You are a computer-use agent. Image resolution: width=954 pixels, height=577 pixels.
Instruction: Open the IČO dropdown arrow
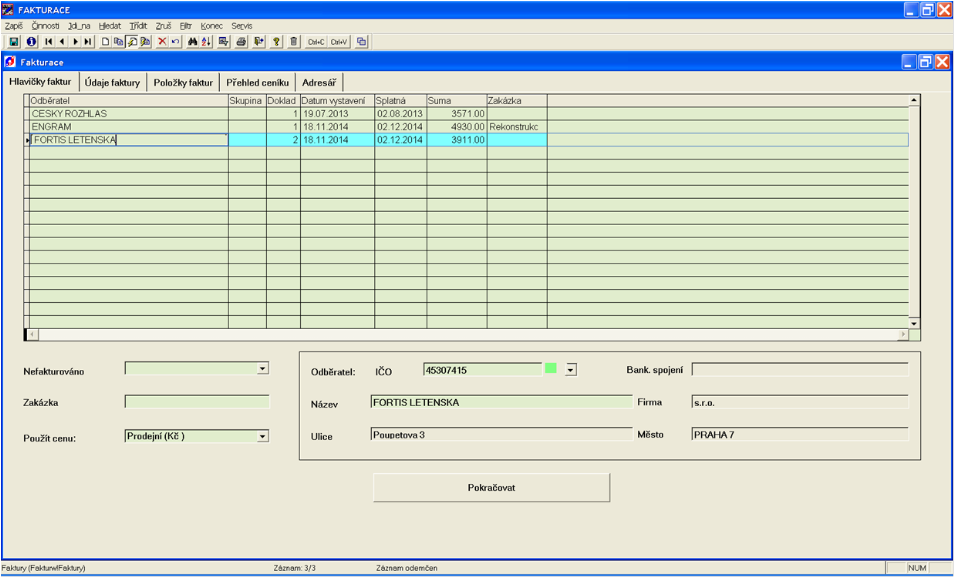(571, 369)
